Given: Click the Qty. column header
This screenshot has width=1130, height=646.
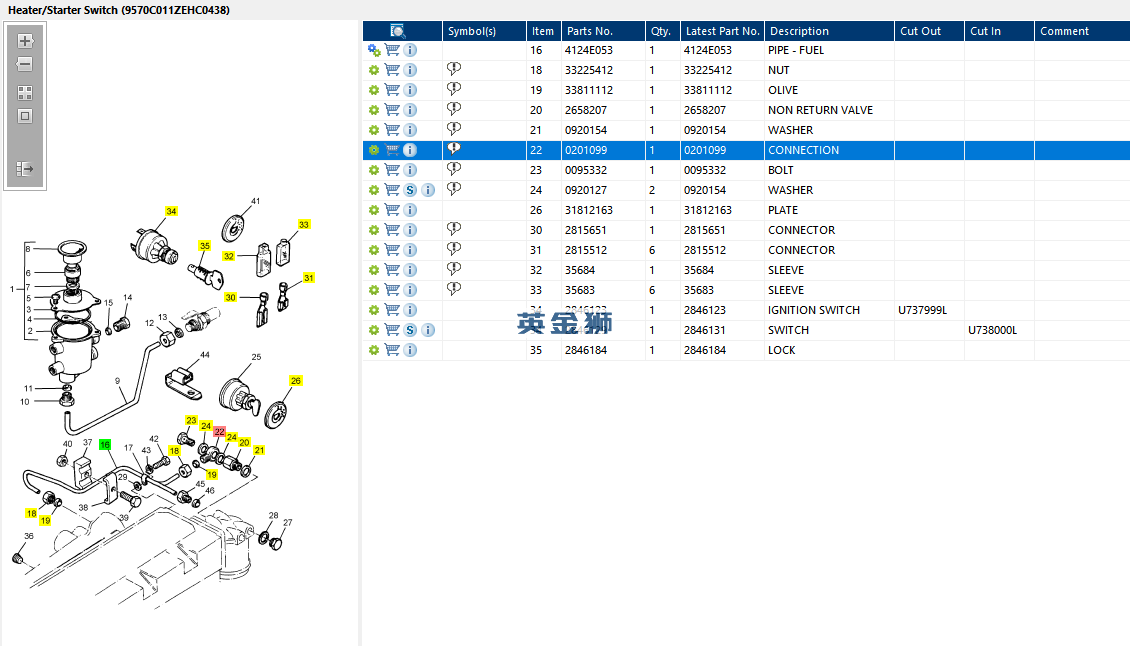Looking at the screenshot, I should (662, 31).
